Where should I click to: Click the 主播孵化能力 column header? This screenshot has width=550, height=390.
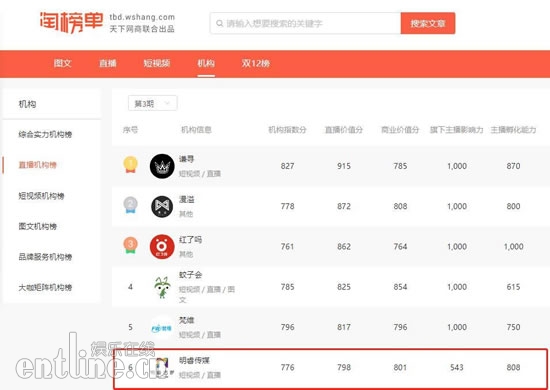click(513, 130)
